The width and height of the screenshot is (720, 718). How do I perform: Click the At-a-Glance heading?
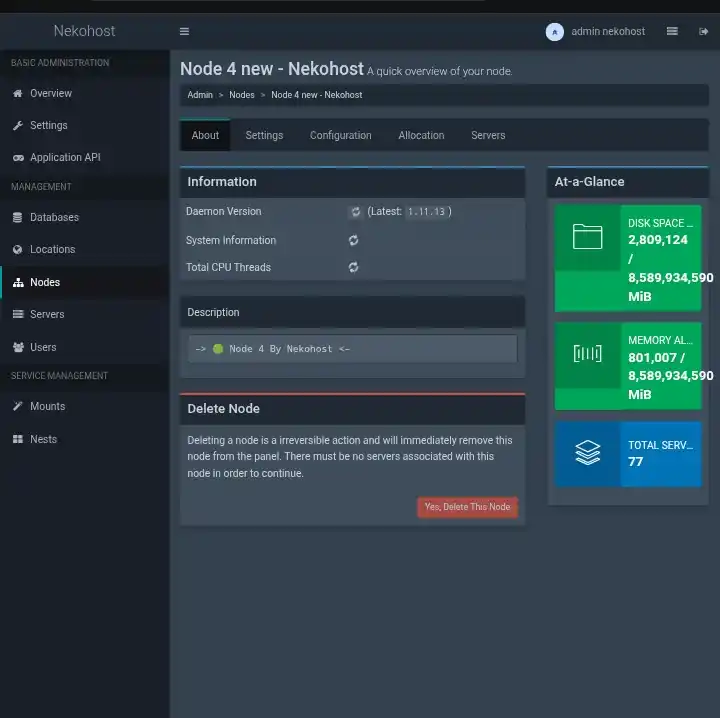(589, 182)
